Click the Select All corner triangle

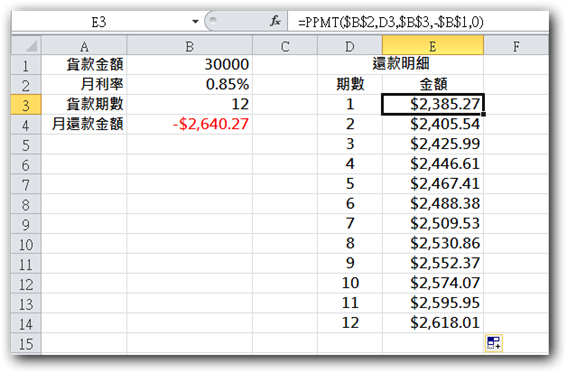(x=26, y=46)
